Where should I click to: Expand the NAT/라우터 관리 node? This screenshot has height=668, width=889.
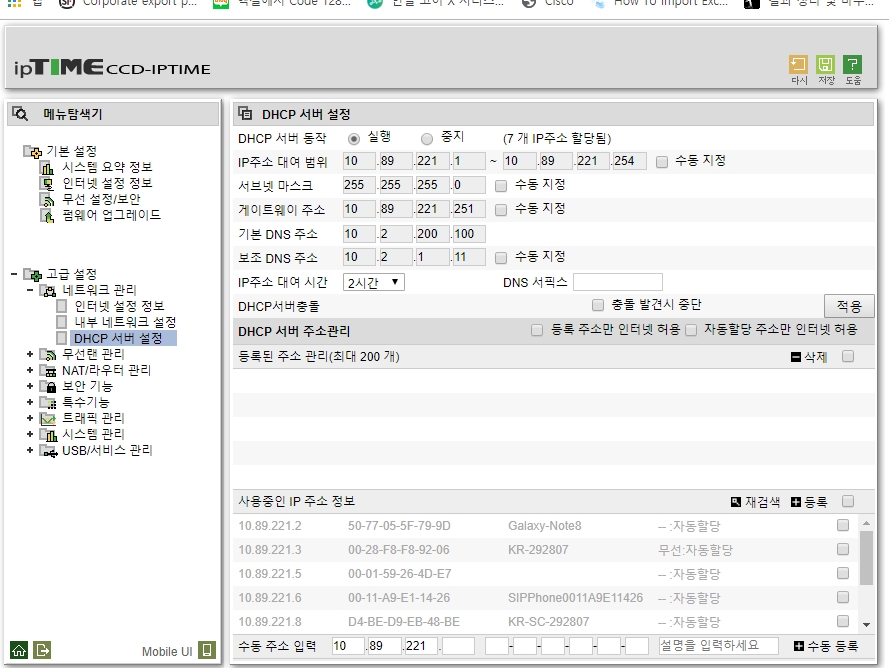click(30, 370)
